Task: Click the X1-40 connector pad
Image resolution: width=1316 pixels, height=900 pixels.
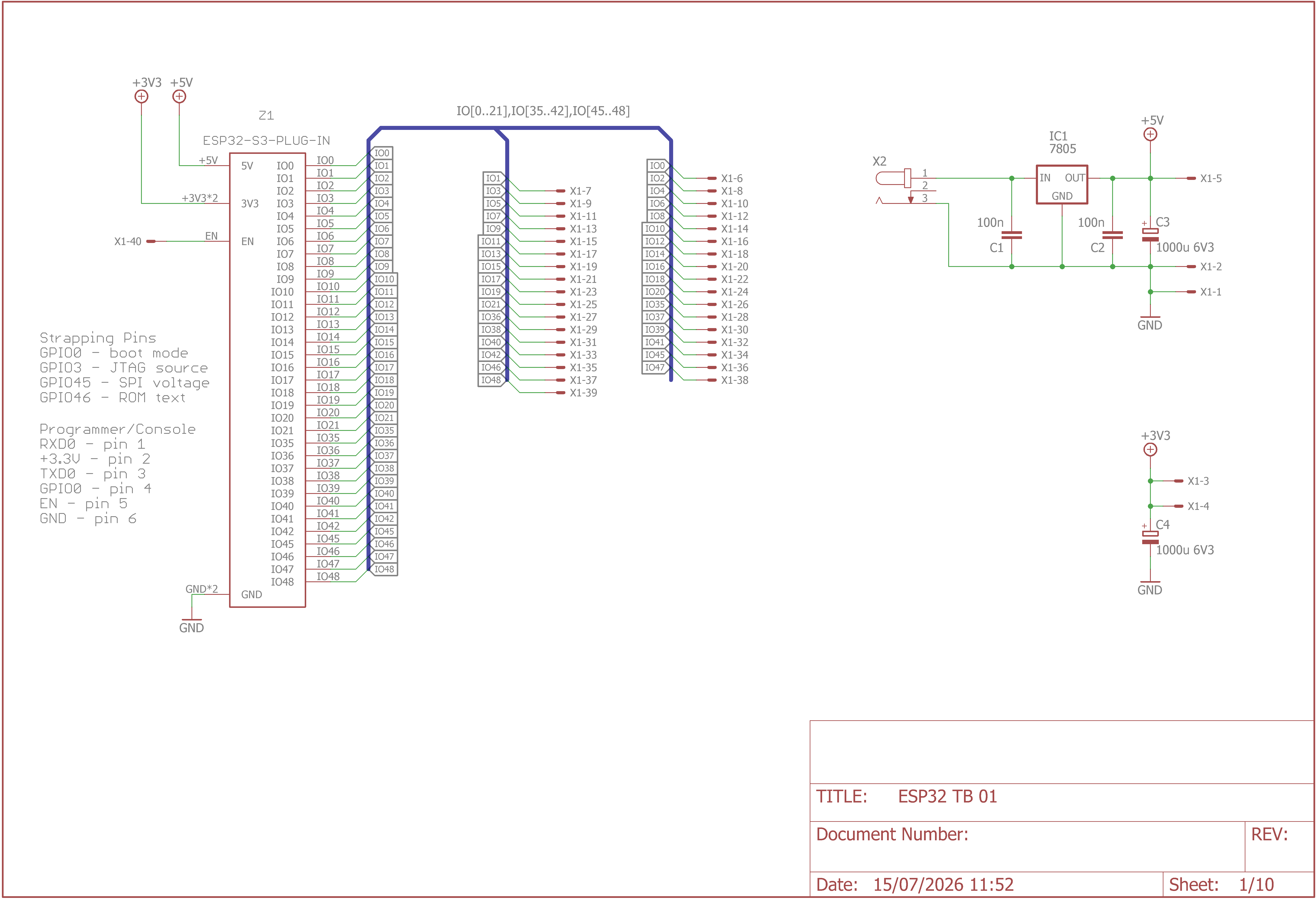Action: coord(151,241)
